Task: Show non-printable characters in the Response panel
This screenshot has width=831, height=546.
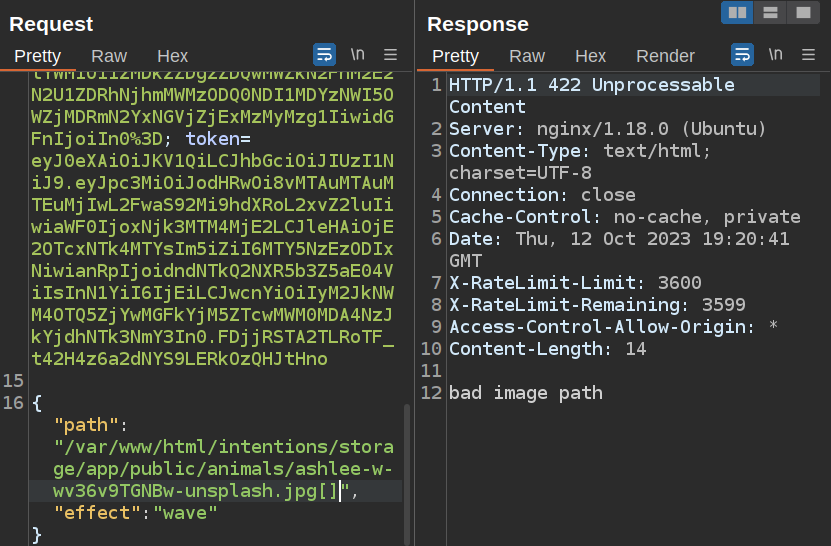Action: tap(775, 55)
